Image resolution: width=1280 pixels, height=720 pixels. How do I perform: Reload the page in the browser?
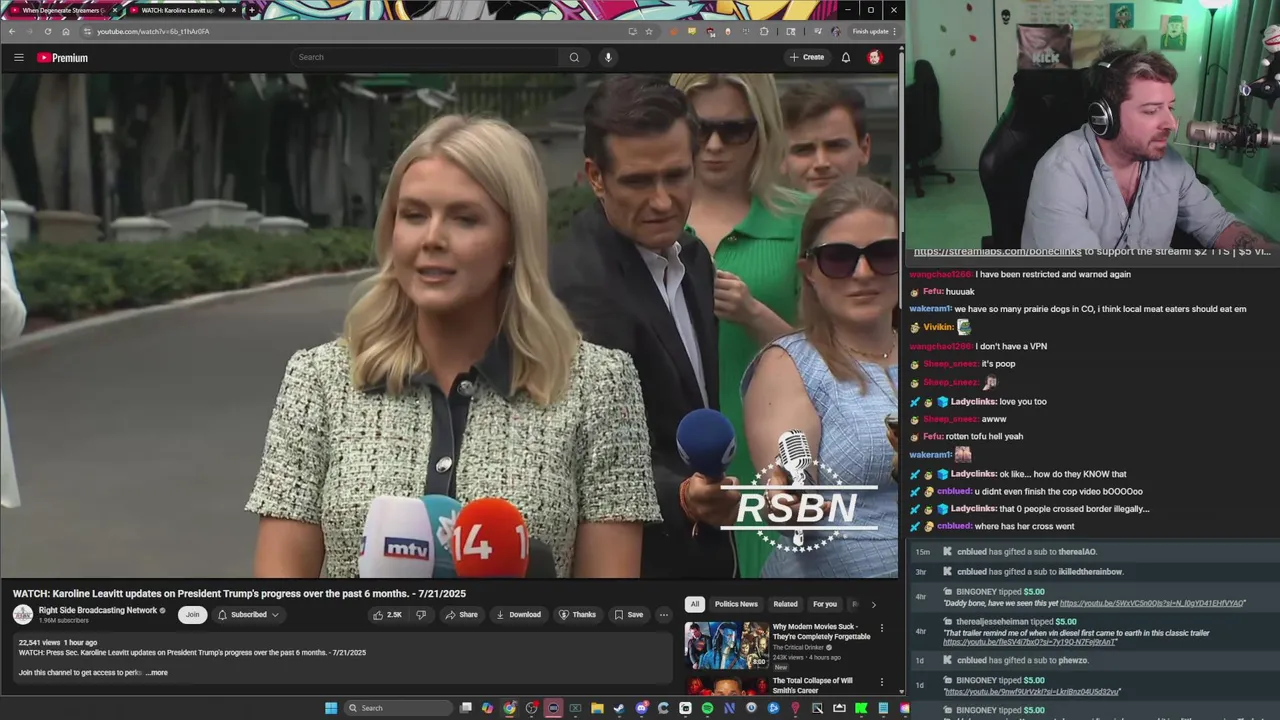47,31
